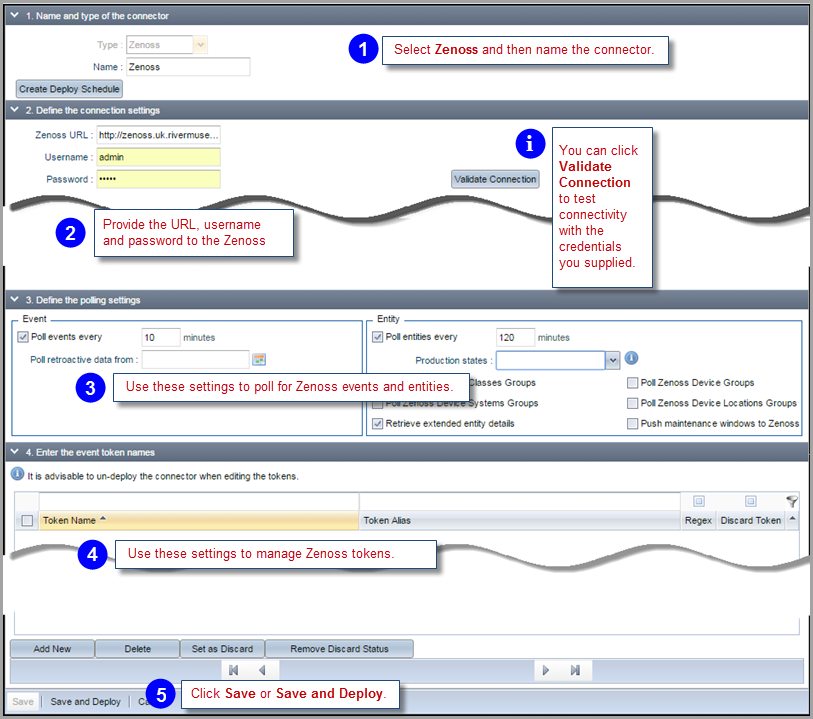
Task: Click the Token Name filter field
Action: 199,501
